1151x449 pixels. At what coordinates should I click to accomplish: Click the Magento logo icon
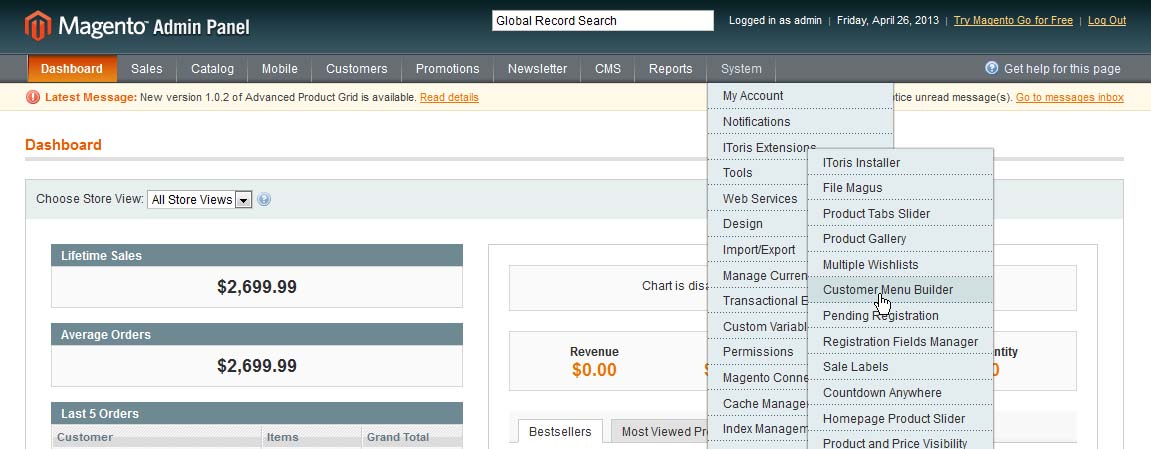(x=38, y=26)
